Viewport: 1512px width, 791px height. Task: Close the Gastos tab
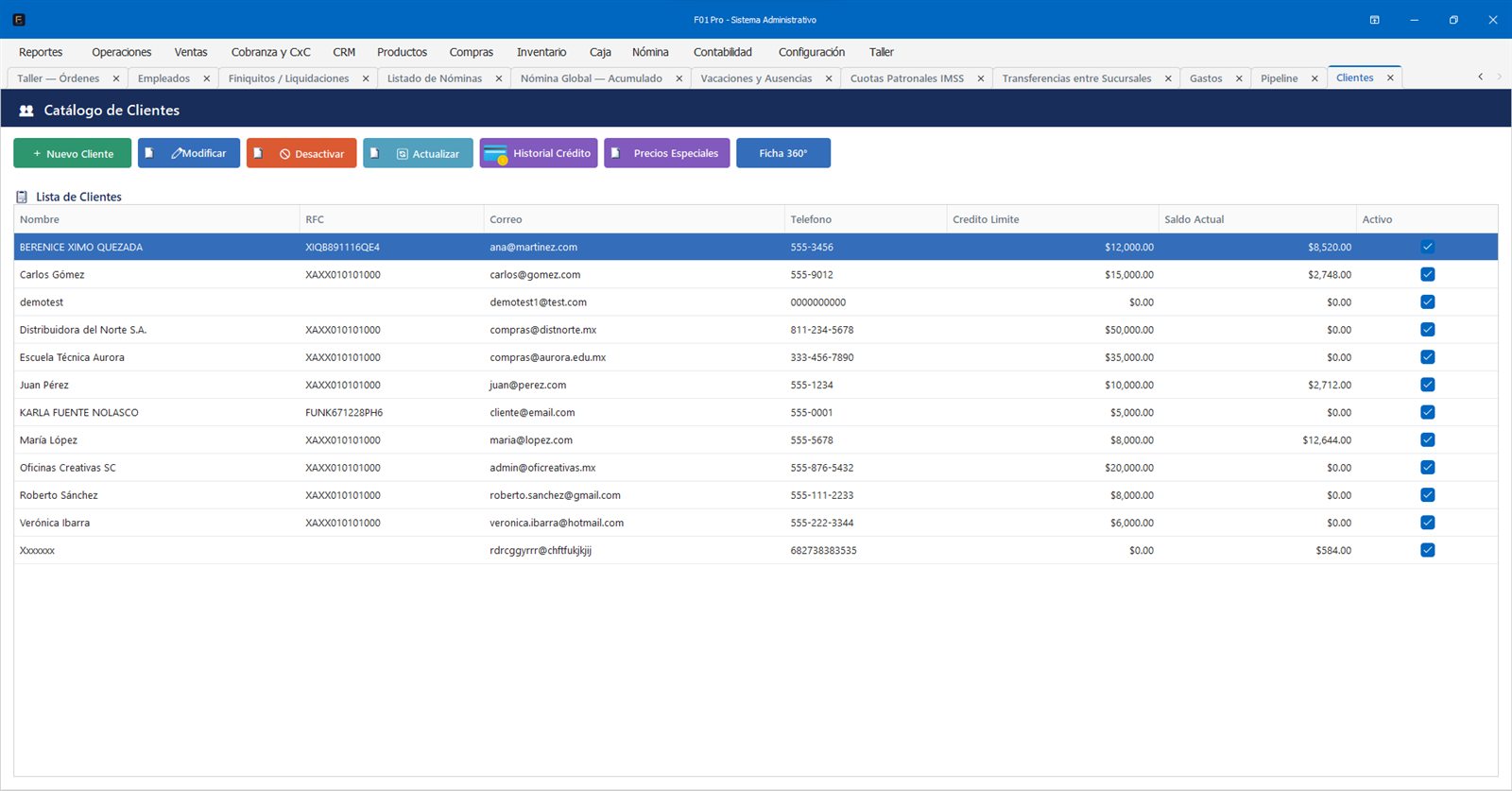(x=1239, y=78)
